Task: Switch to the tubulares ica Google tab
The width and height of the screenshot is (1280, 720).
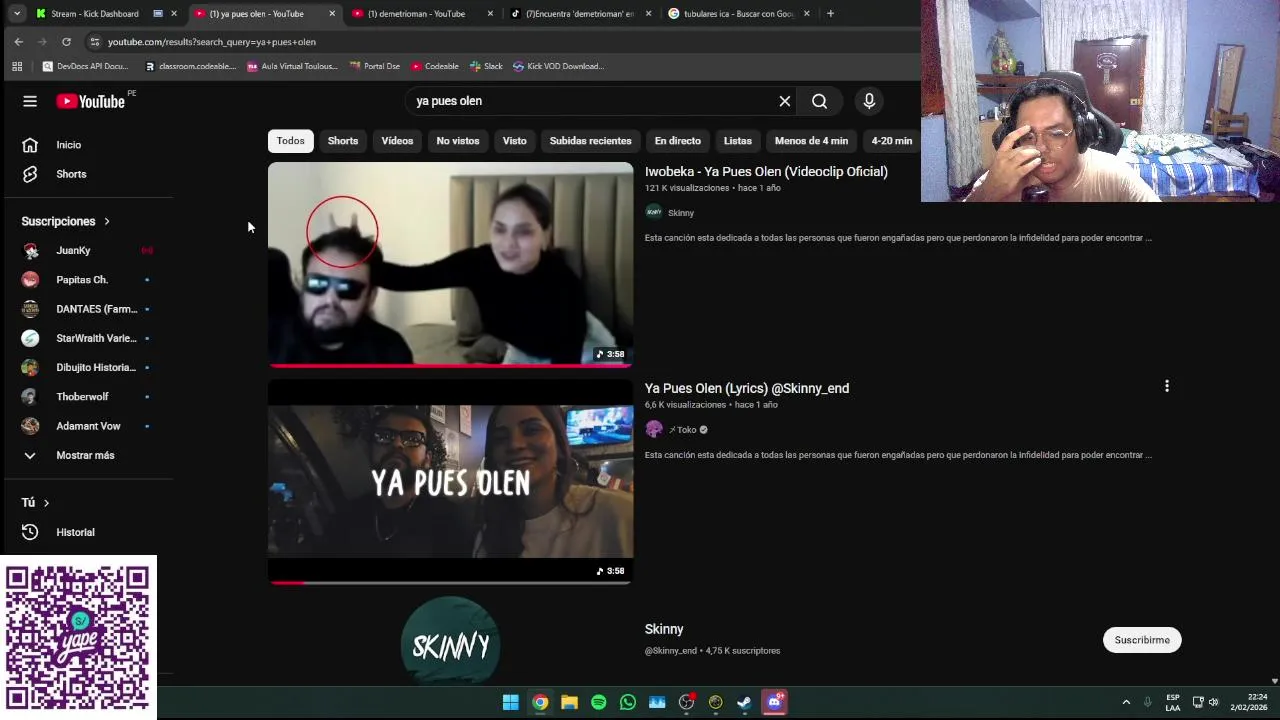Action: coord(739,14)
